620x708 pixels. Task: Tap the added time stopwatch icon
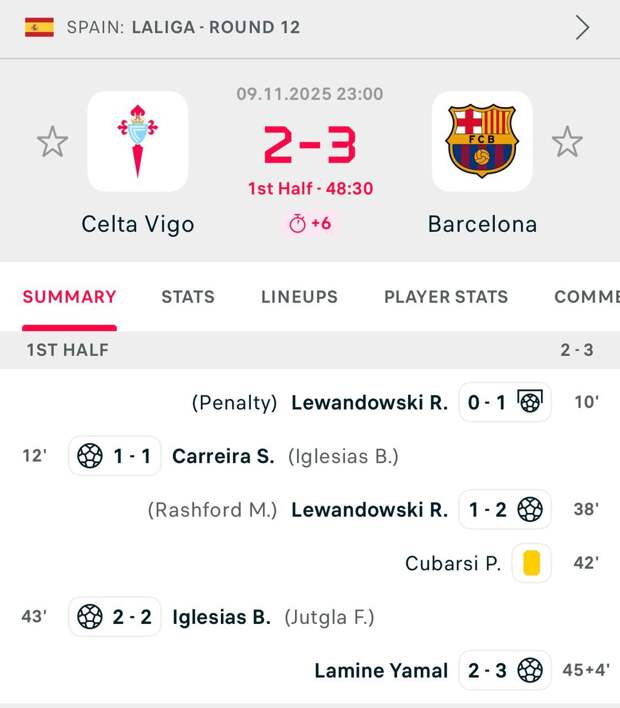[297, 224]
